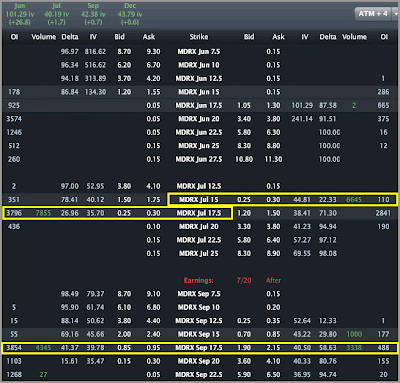Click the MDRX Sep 20 strike row
Image resolution: width=400 pixels, height=383 pixels.
pos(200,361)
